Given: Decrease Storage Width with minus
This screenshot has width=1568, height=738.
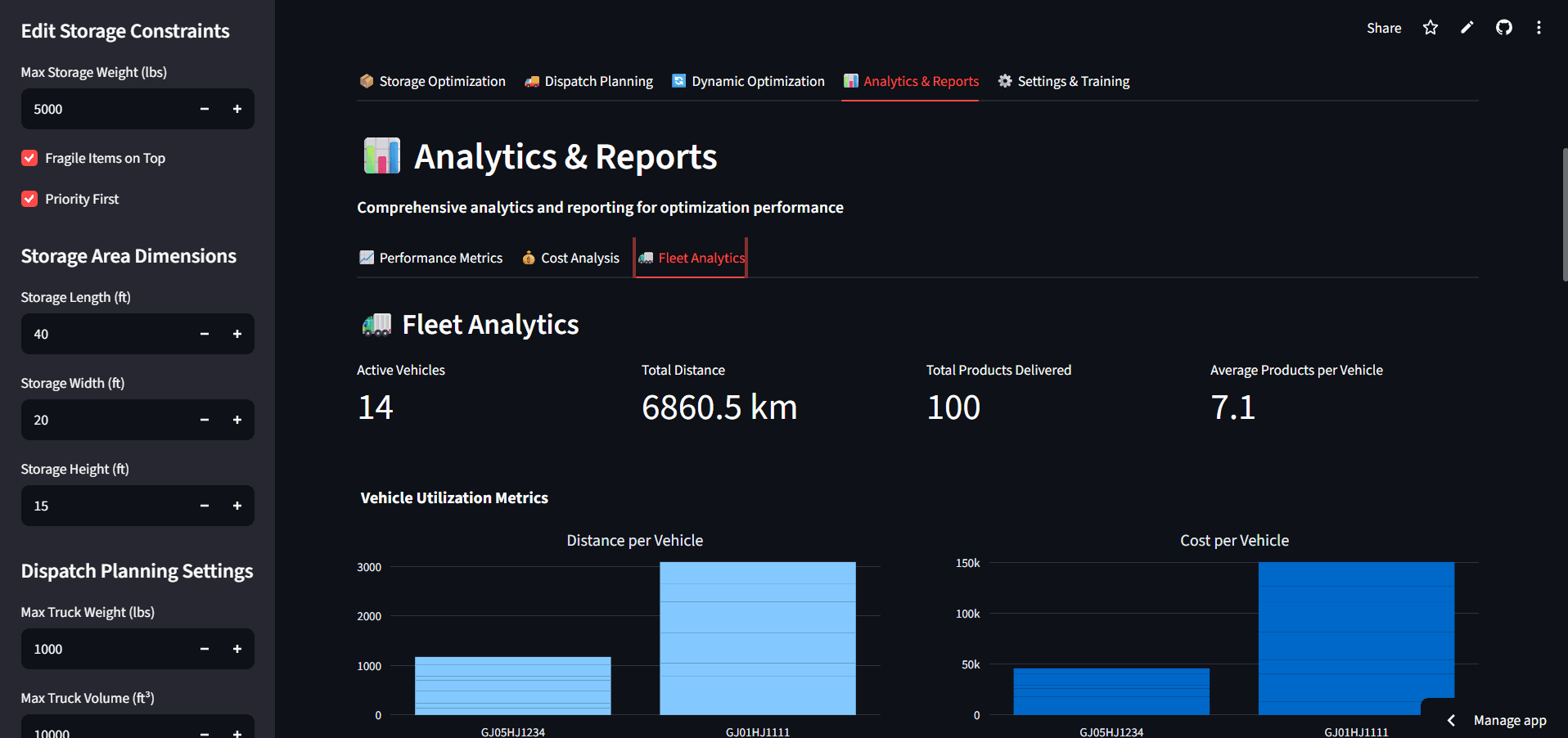Looking at the screenshot, I should [x=205, y=420].
